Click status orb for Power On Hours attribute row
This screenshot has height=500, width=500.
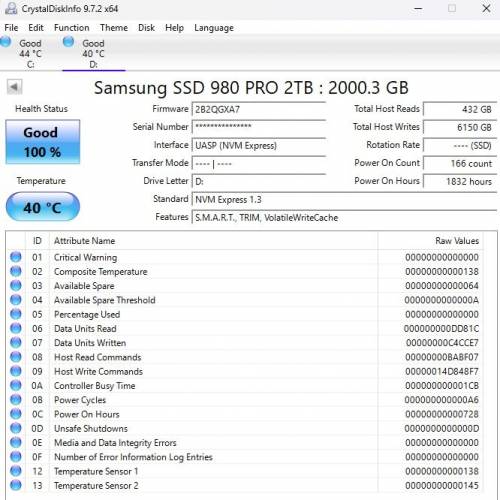(16, 414)
